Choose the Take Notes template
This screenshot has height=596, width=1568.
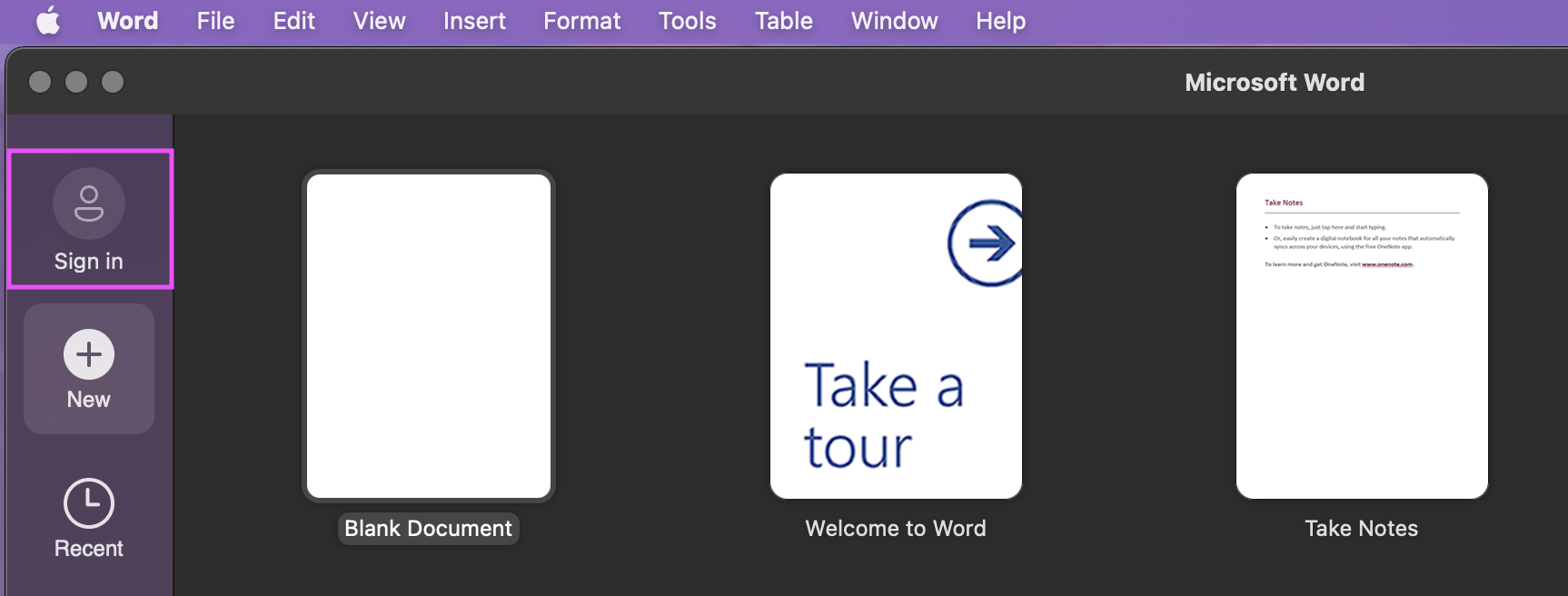coord(1361,336)
